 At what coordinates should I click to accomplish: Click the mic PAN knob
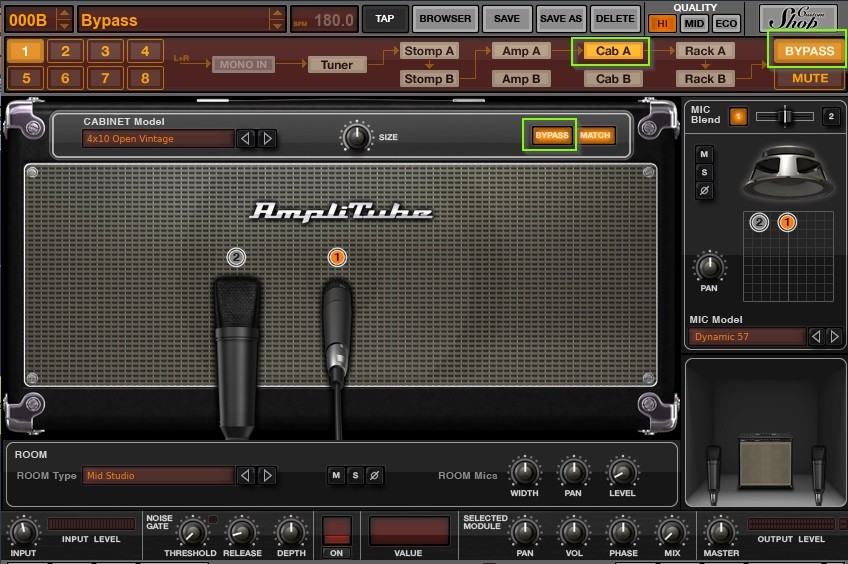click(709, 266)
